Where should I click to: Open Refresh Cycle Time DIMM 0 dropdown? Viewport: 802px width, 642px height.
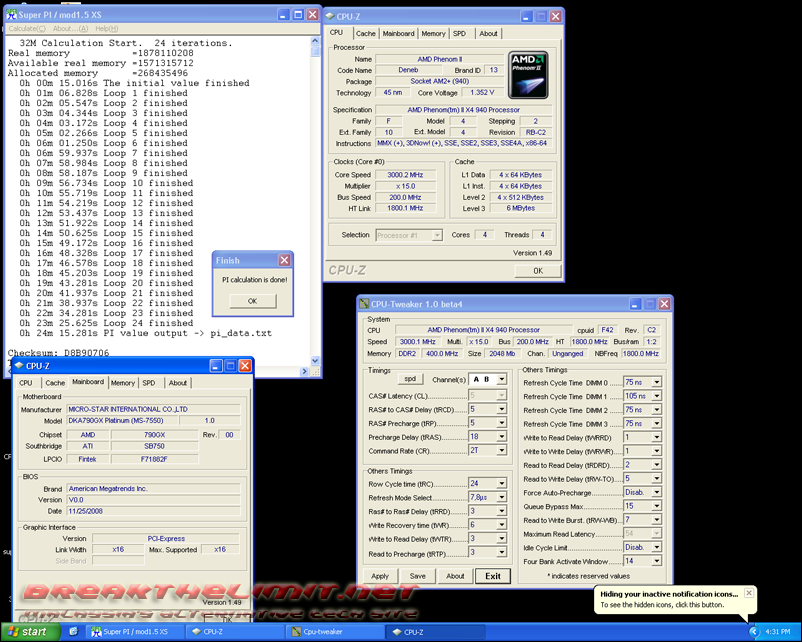[657, 382]
